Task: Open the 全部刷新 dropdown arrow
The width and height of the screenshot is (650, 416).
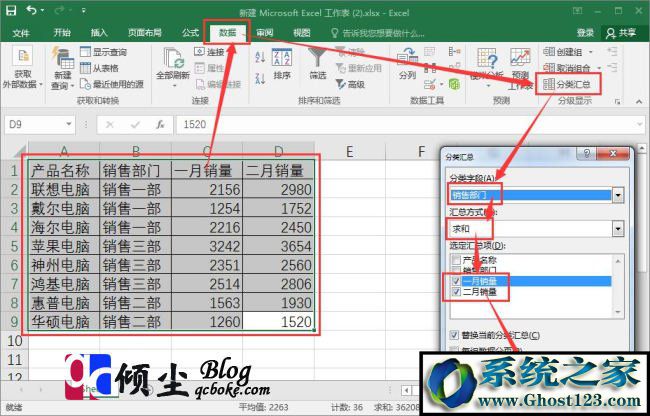Action: pos(174,86)
